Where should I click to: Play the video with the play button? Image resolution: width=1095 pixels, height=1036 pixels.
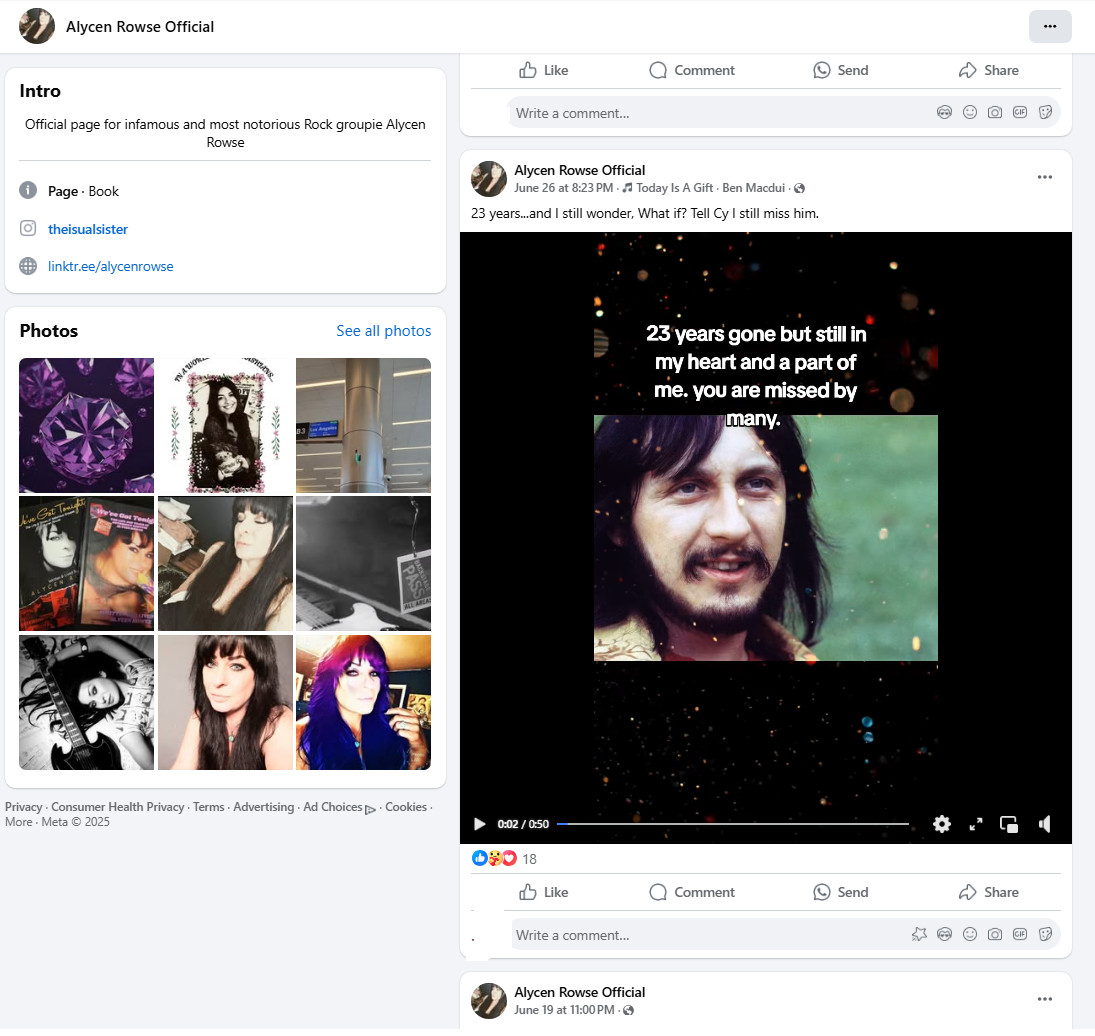(479, 824)
